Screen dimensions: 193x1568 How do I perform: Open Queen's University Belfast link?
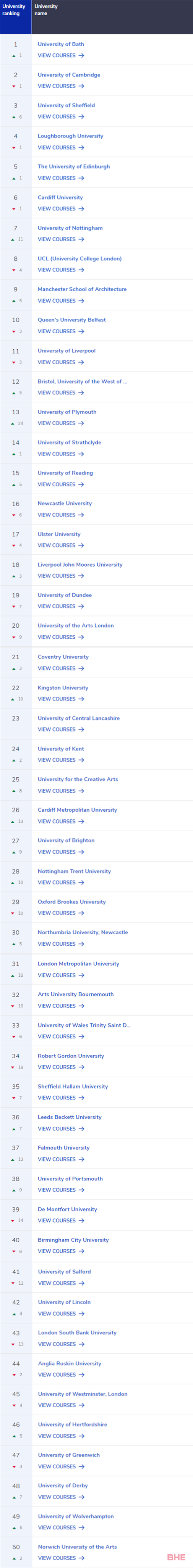(72, 320)
